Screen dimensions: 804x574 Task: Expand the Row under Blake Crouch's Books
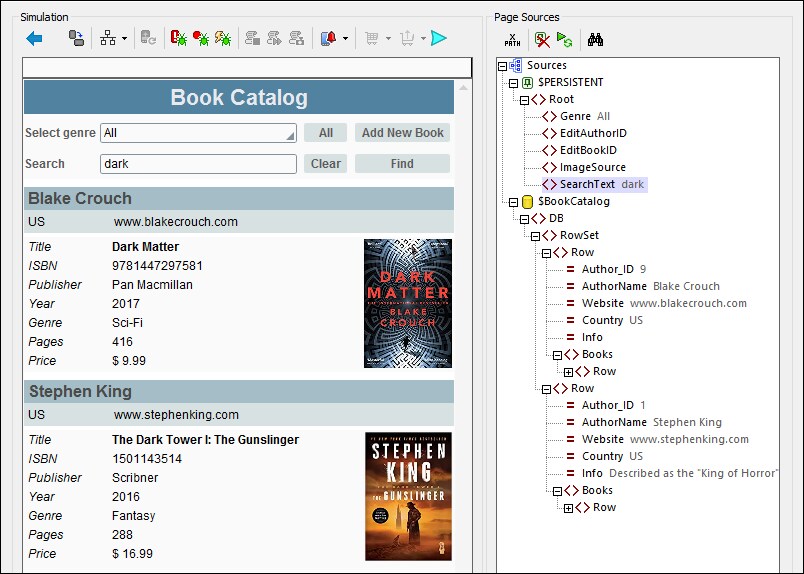tap(569, 372)
